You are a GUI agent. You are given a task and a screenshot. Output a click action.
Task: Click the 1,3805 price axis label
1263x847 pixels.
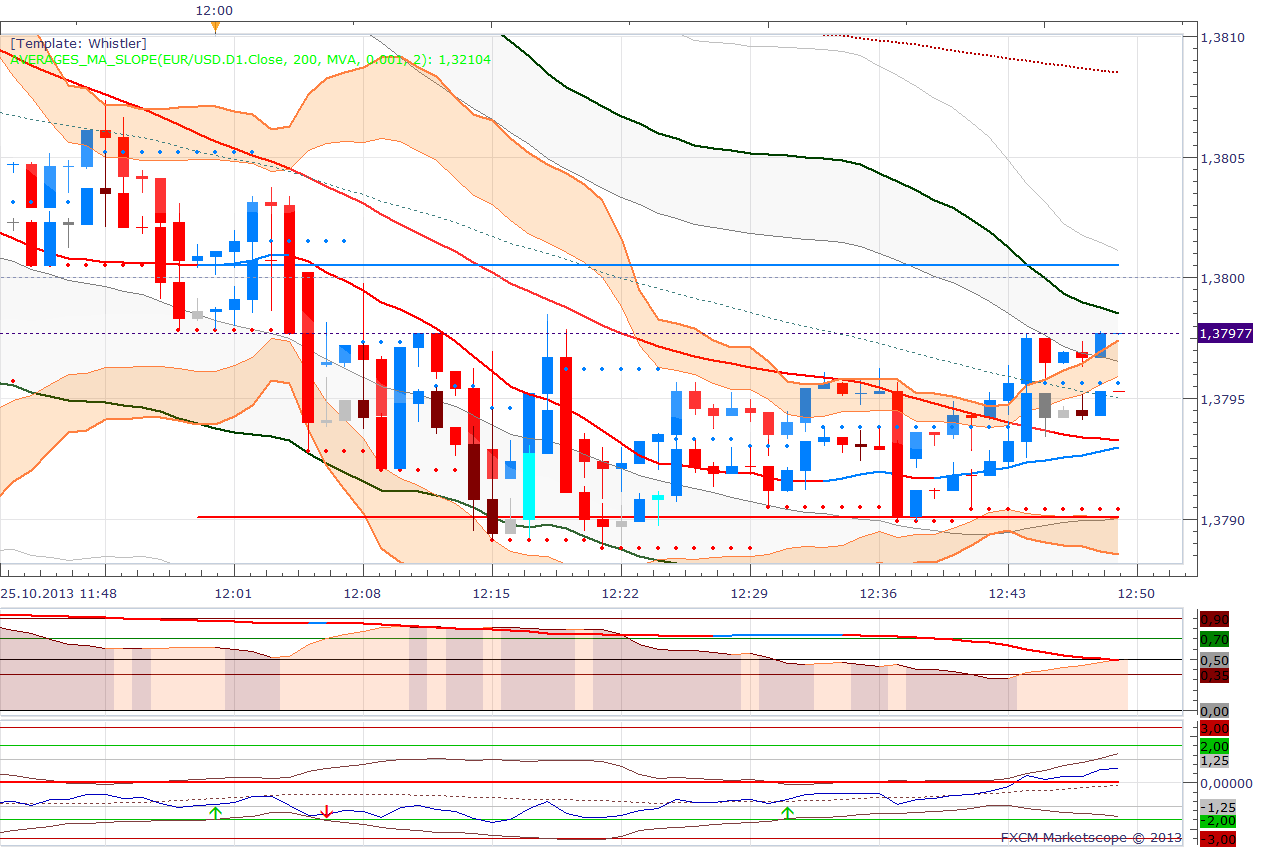1223,158
